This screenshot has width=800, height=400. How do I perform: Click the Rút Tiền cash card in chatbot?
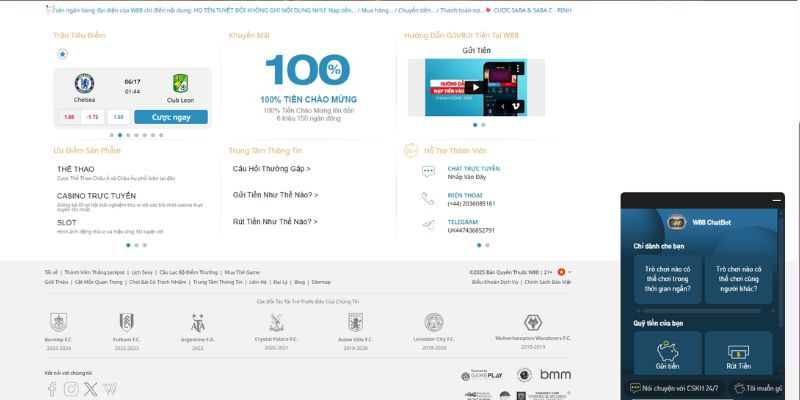pyautogui.click(x=738, y=355)
